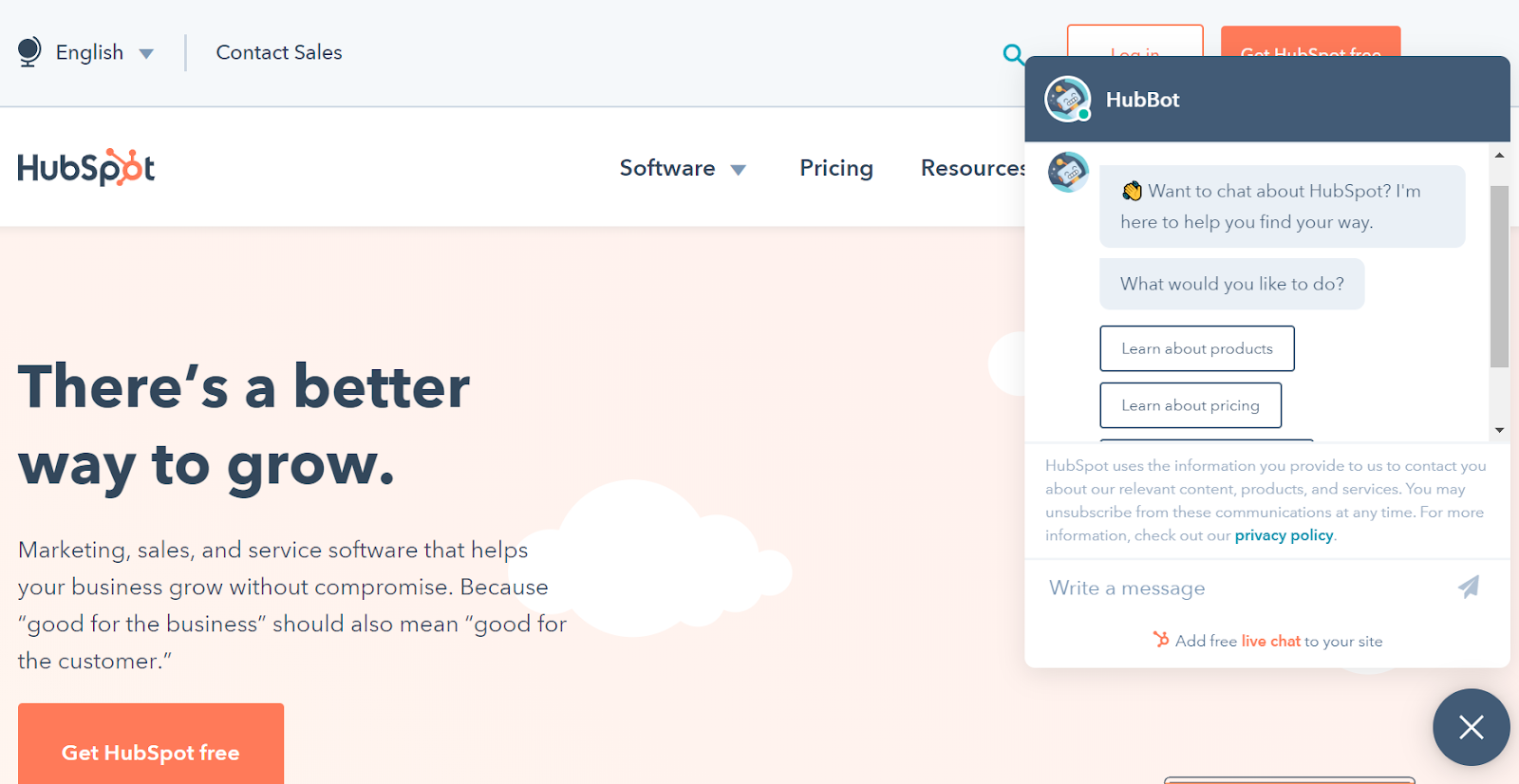Click the chat scrollbar thumb
This screenshot has height=784, width=1519.
coord(1499,276)
